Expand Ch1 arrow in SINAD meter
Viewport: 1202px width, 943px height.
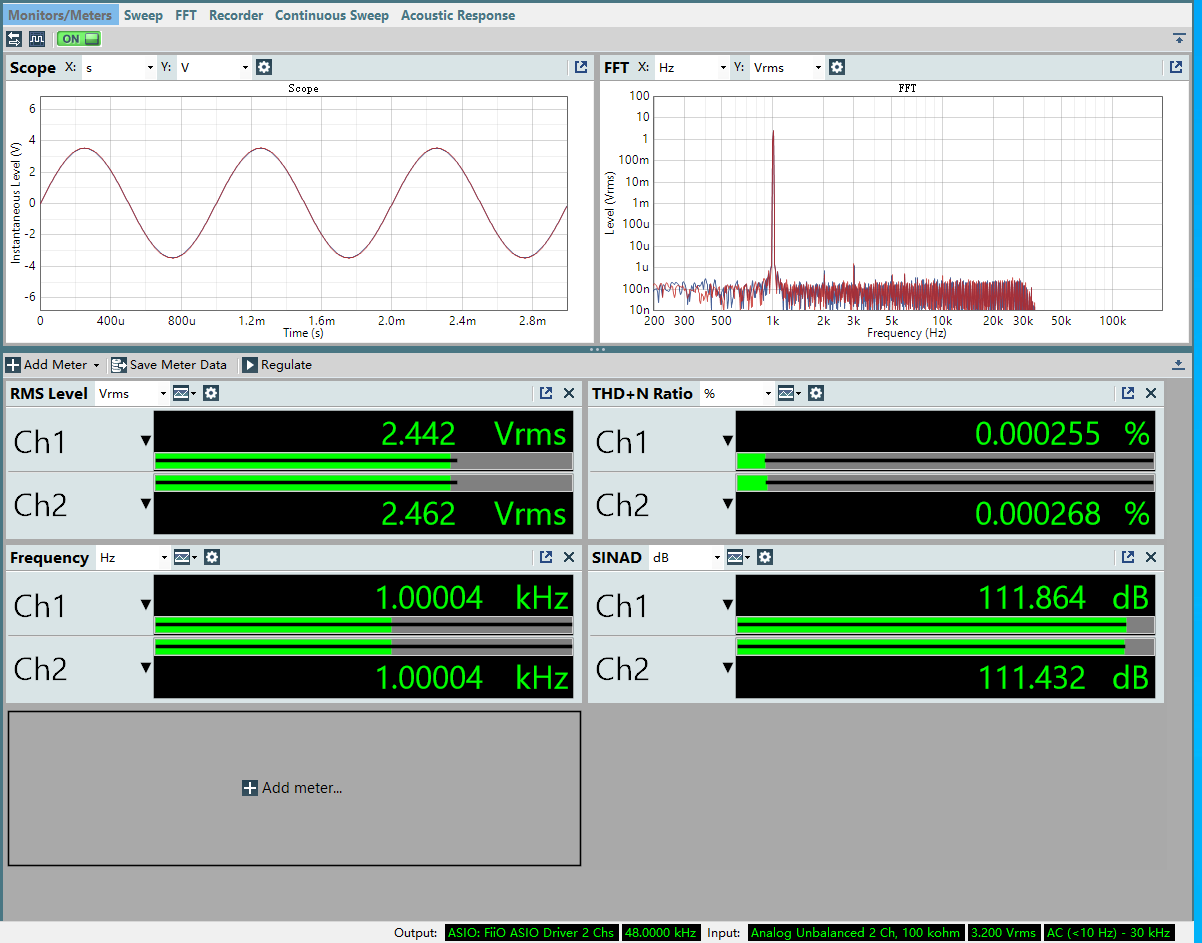[x=728, y=605]
